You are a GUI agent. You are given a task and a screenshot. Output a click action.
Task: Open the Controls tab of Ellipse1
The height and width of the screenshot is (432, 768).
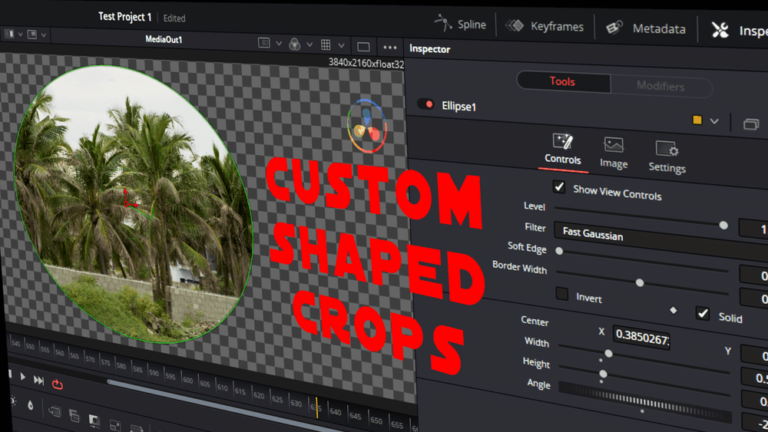click(562, 150)
